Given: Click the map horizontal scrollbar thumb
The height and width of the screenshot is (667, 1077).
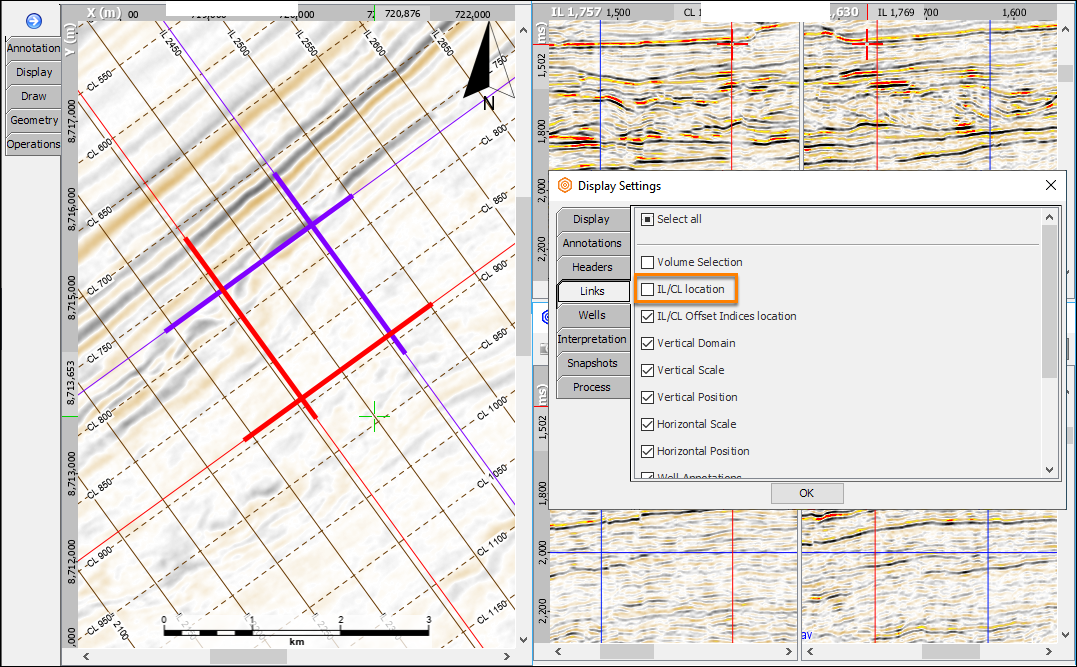Looking at the screenshot, I should pos(248,657).
